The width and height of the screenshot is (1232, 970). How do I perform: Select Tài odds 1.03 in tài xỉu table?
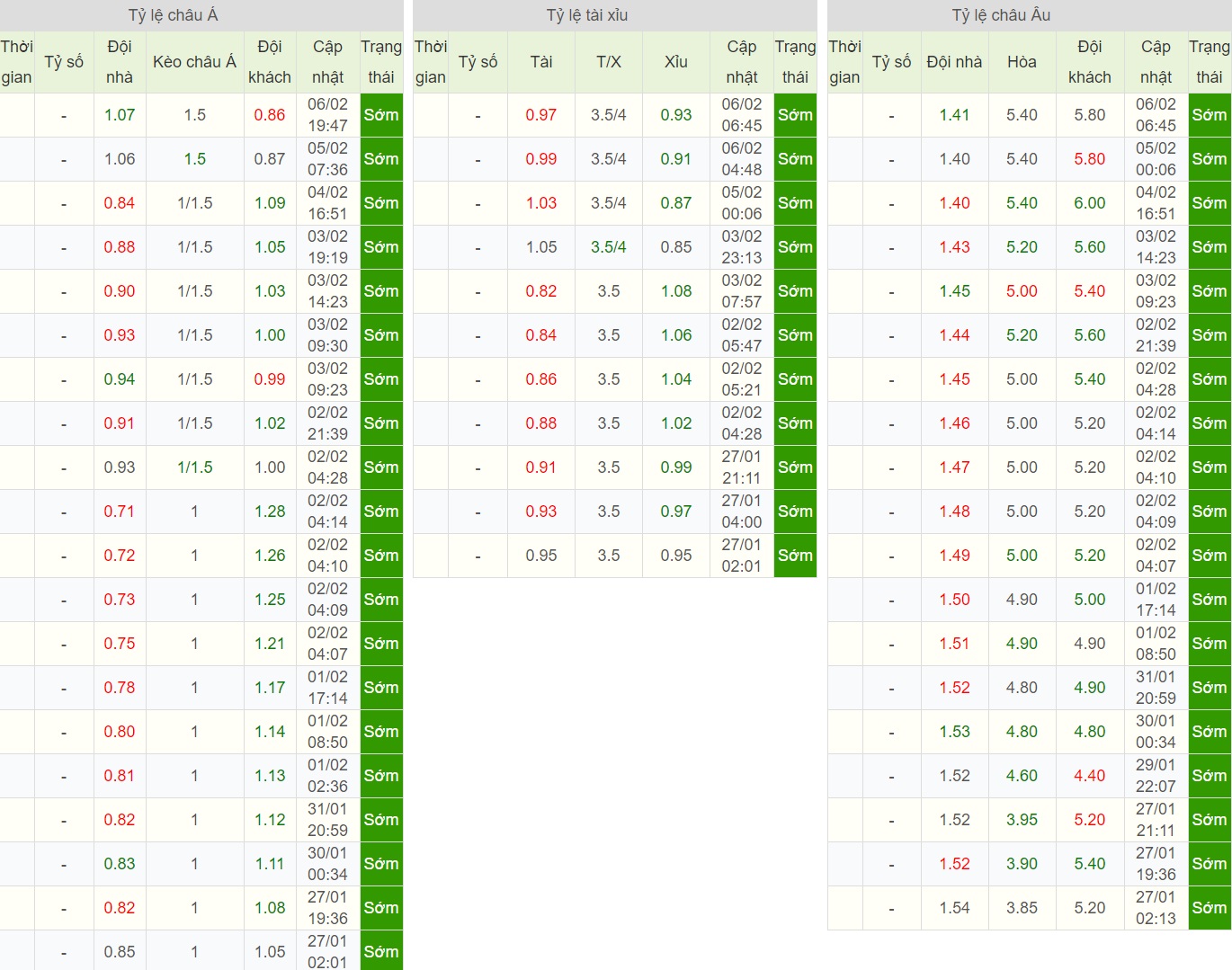[541, 203]
